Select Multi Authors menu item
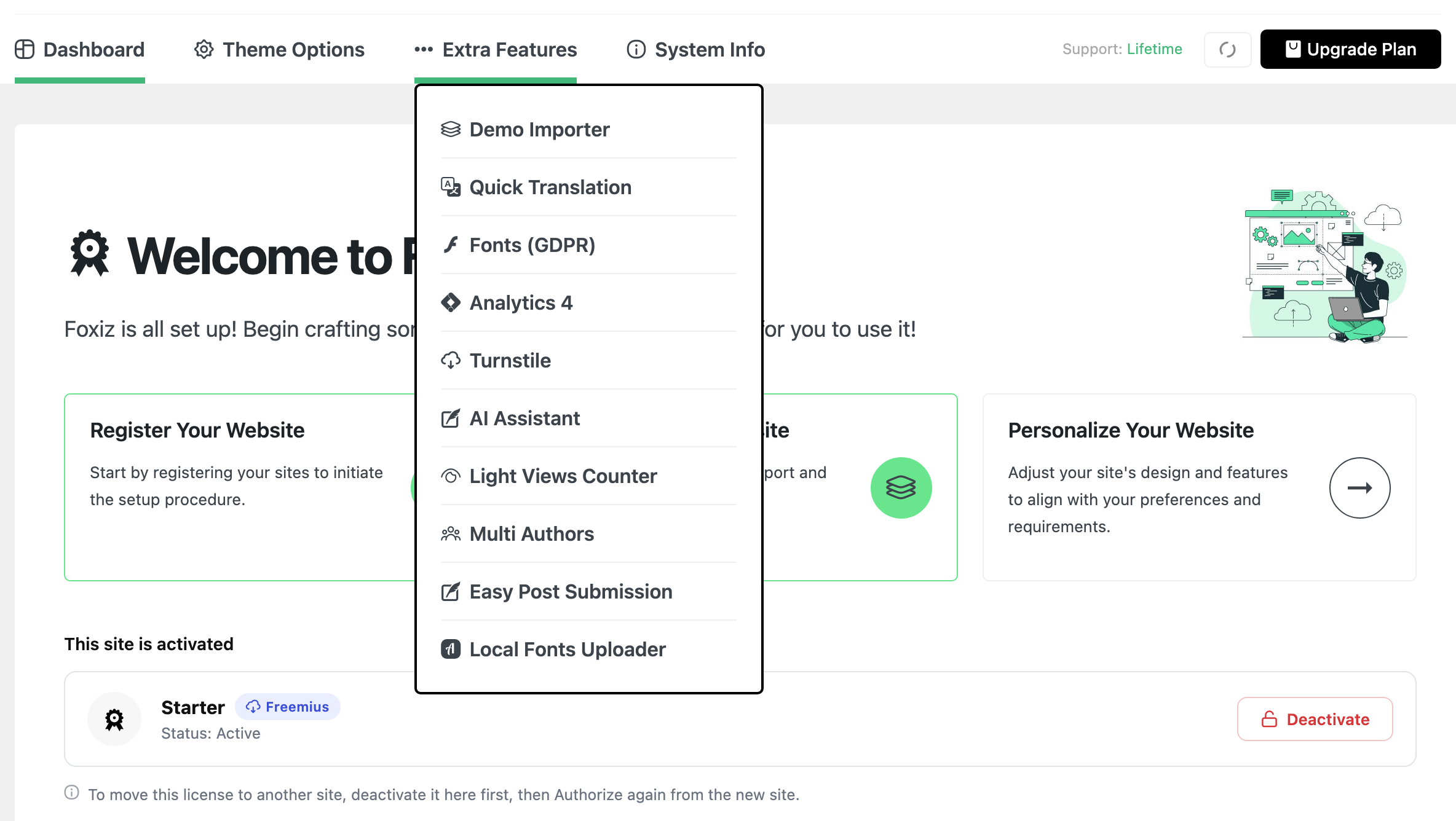Image resolution: width=1456 pixels, height=821 pixels. click(588, 534)
